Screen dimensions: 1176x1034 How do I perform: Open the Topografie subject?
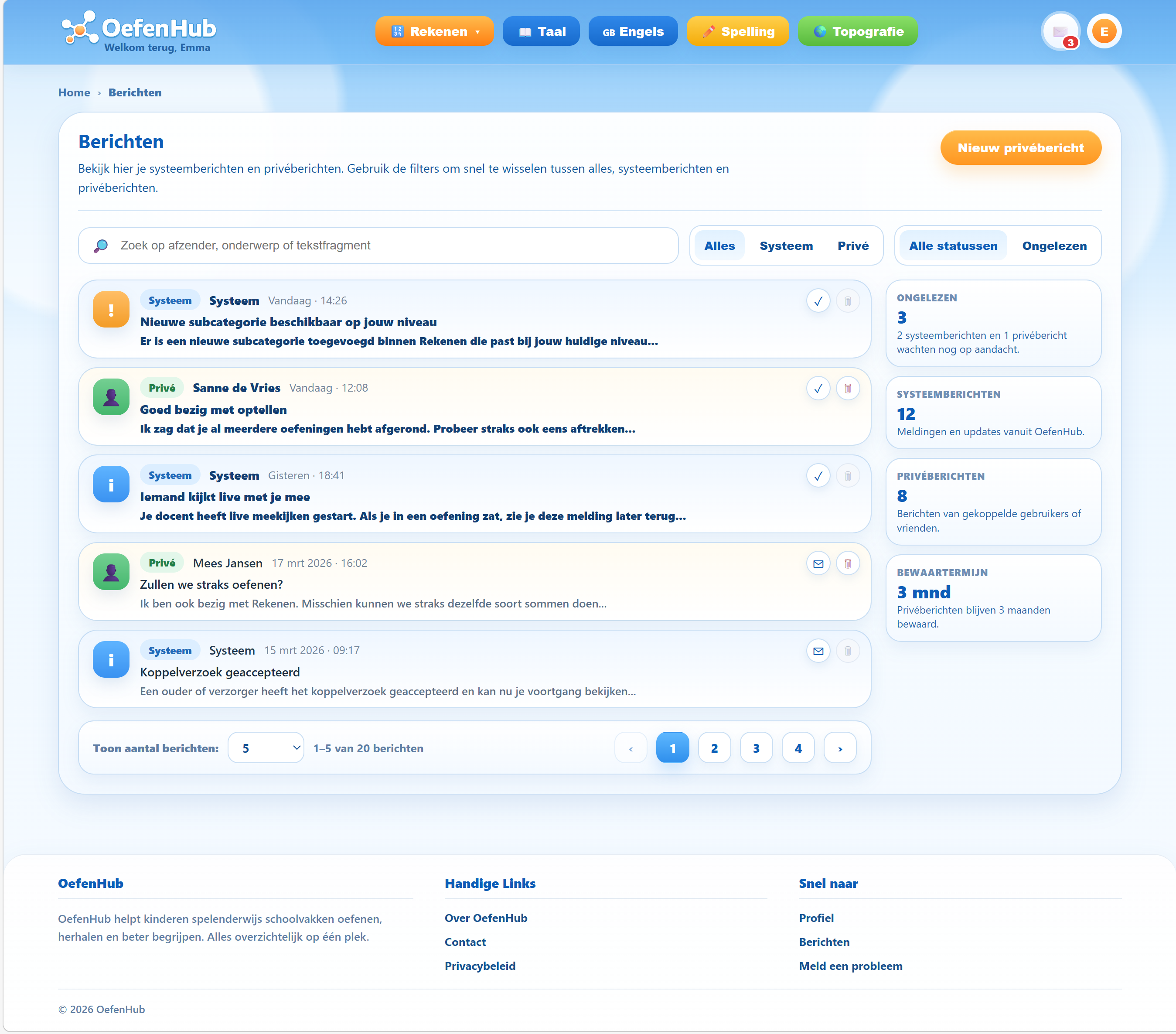tap(857, 31)
